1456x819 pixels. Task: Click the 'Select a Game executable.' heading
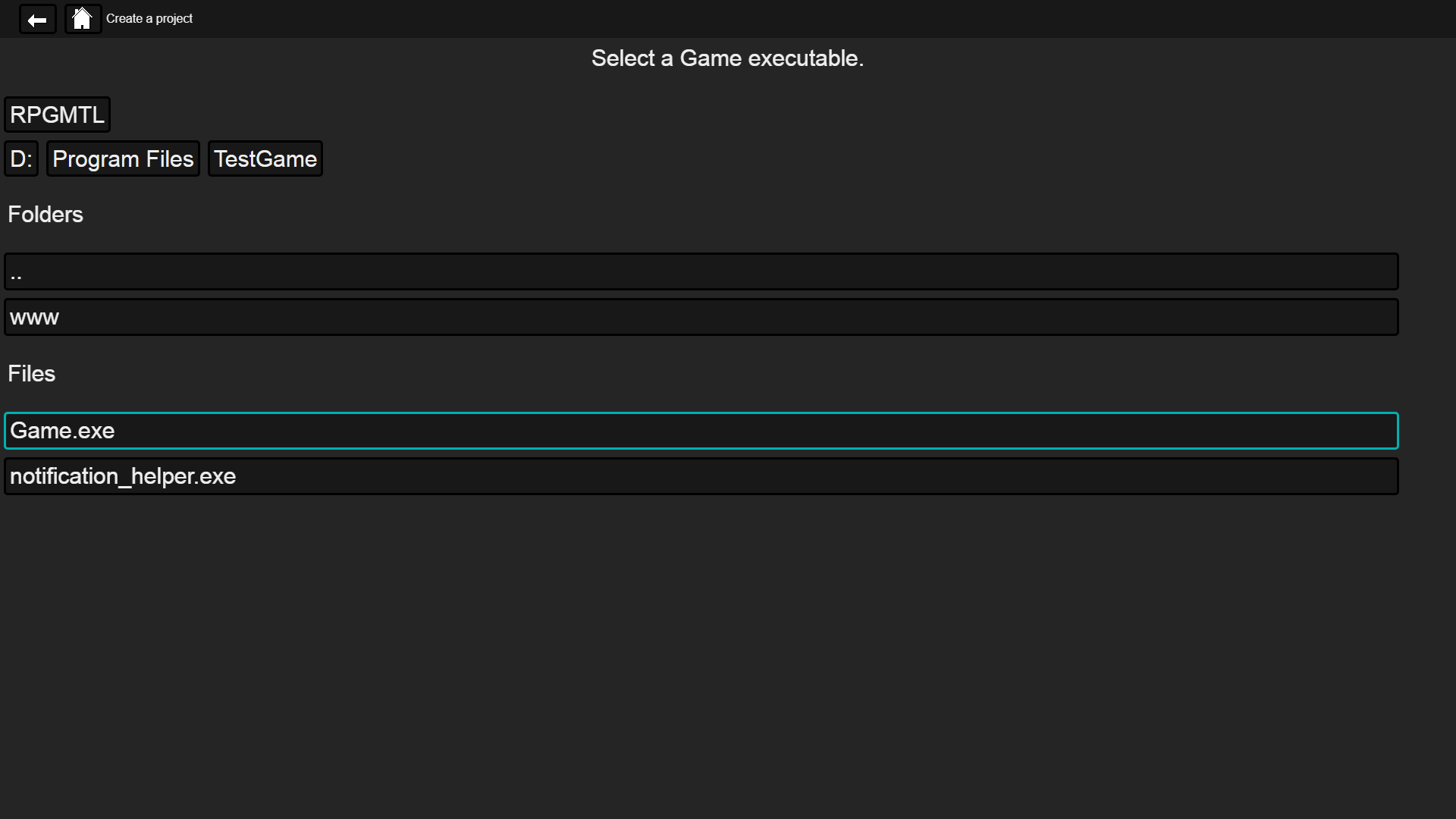(727, 58)
